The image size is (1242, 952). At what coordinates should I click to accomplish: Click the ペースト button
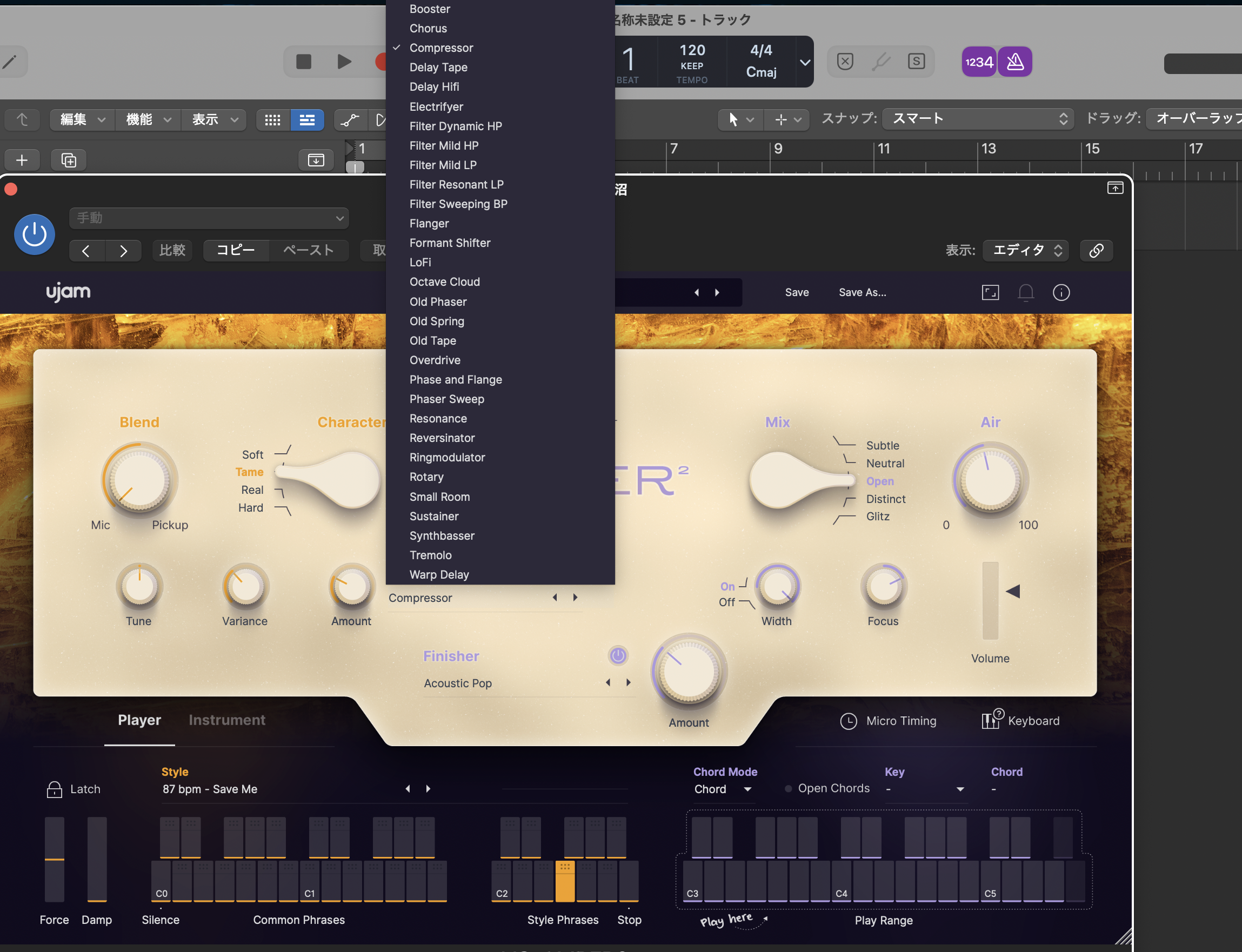coord(309,251)
